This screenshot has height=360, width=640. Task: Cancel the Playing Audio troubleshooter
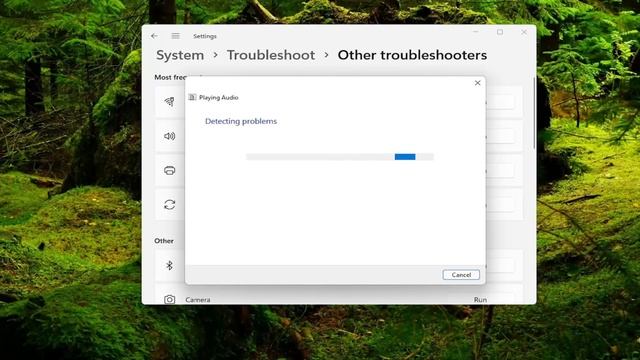pos(461,275)
